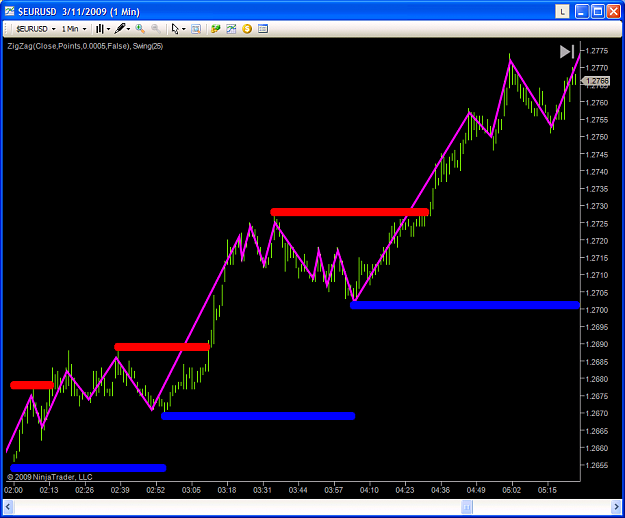The image size is (625, 518).
Task: Expand the drawing tools dropdown arrow
Action: (128, 29)
